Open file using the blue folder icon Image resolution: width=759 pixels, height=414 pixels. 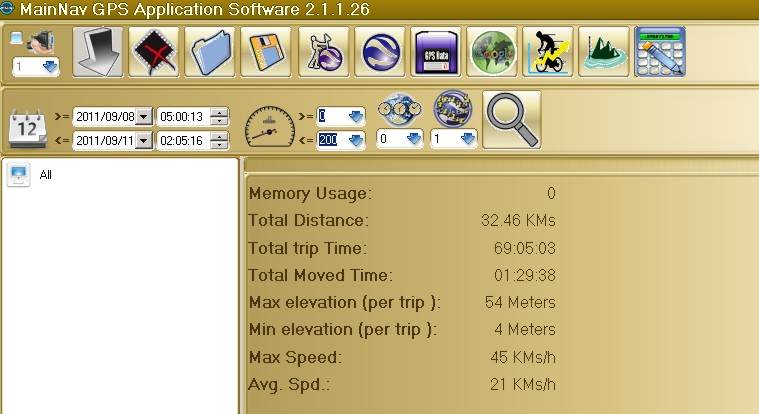211,52
